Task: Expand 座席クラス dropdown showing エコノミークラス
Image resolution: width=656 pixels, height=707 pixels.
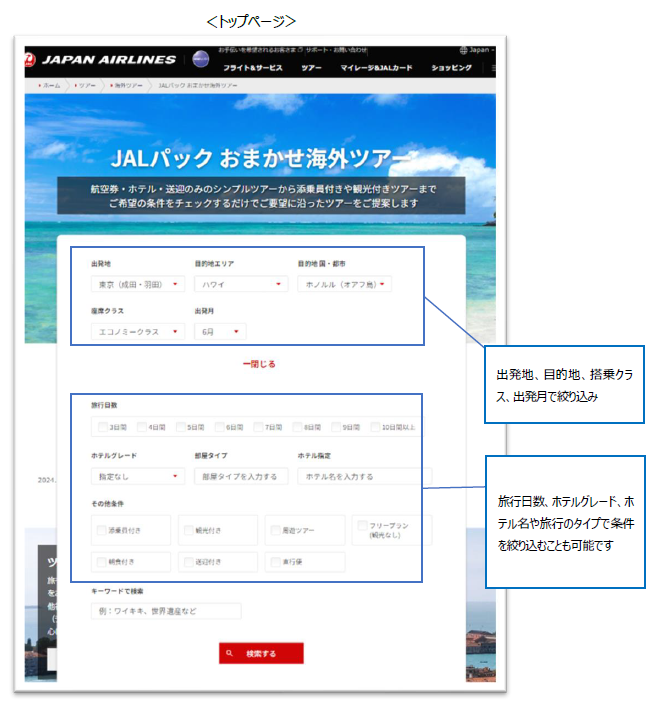Action: pyautogui.click(x=138, y=331)
